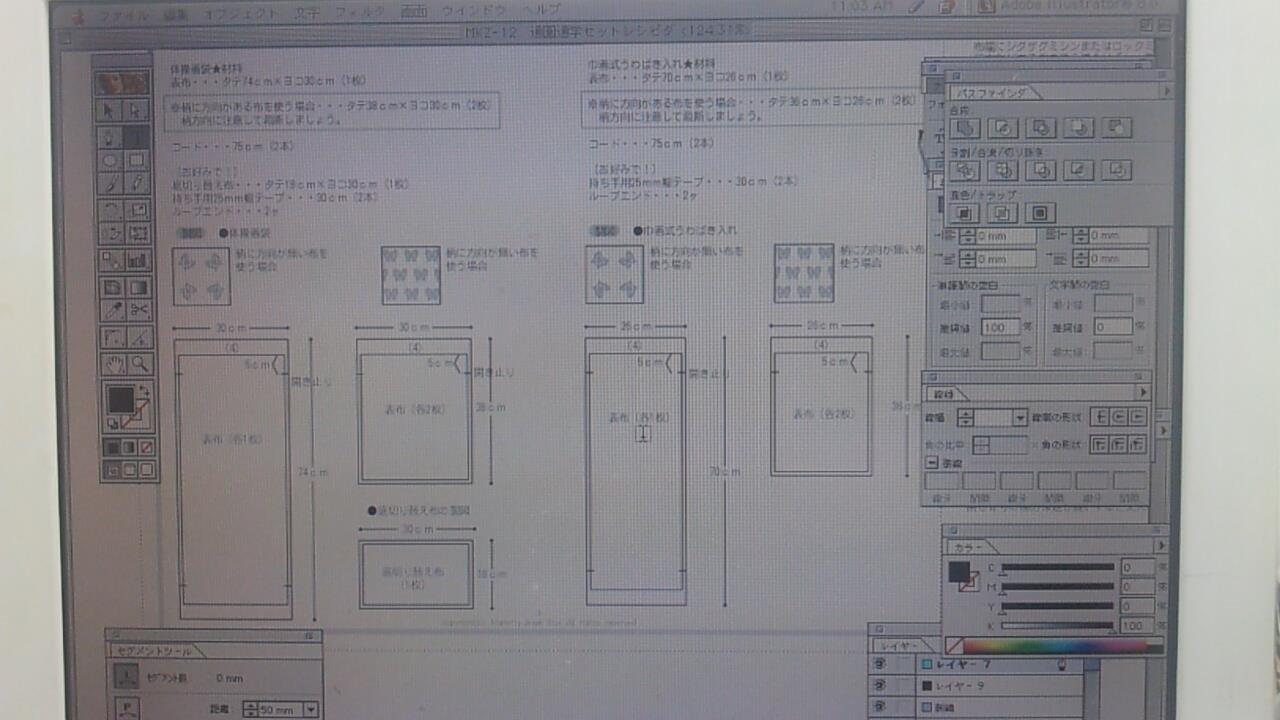Select the Zoom magnifier tool

pos(139,363)
